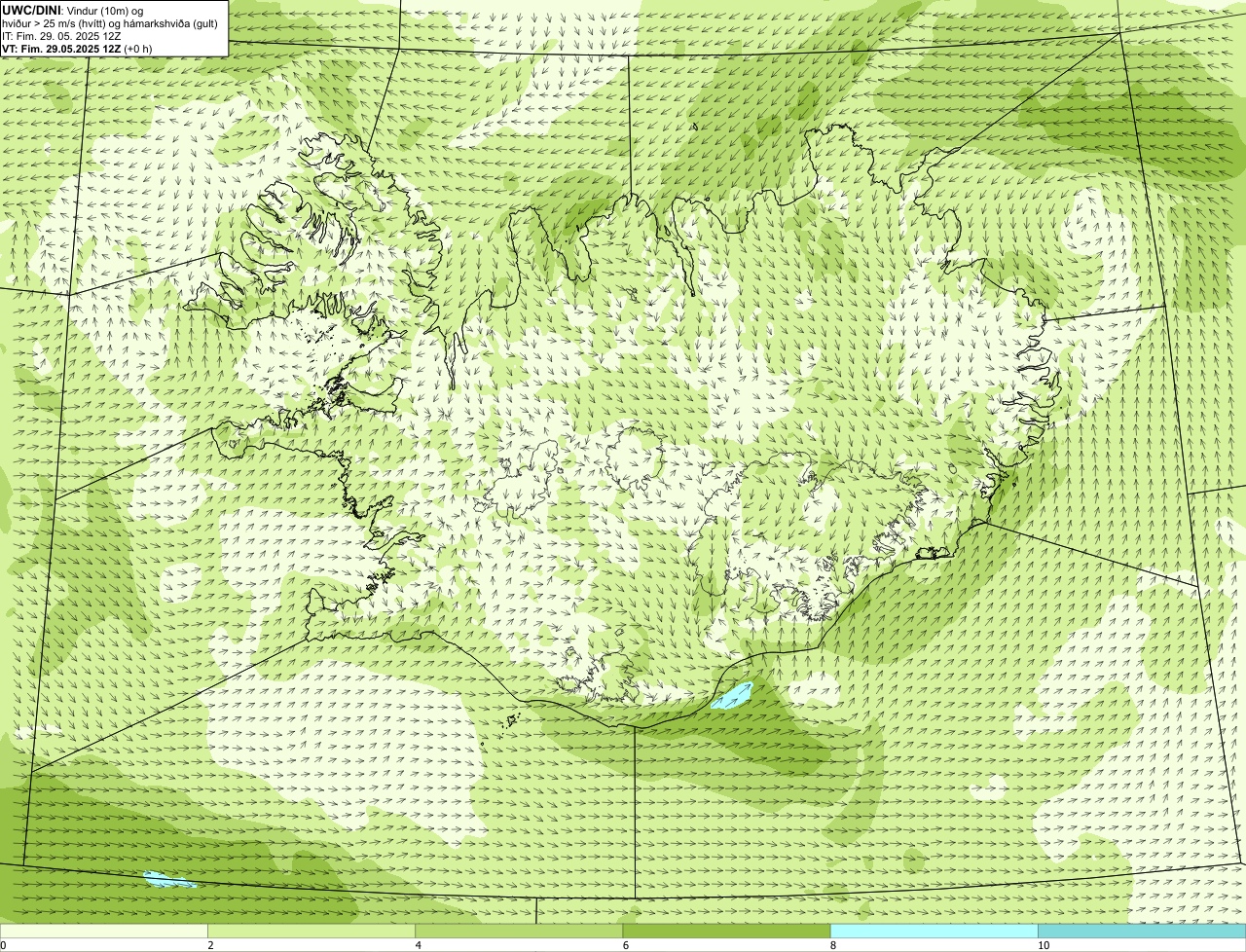This screenshot has height=952, width=1246.
Task: Click the '2' label on the color scale
Action: click(210, 945)
